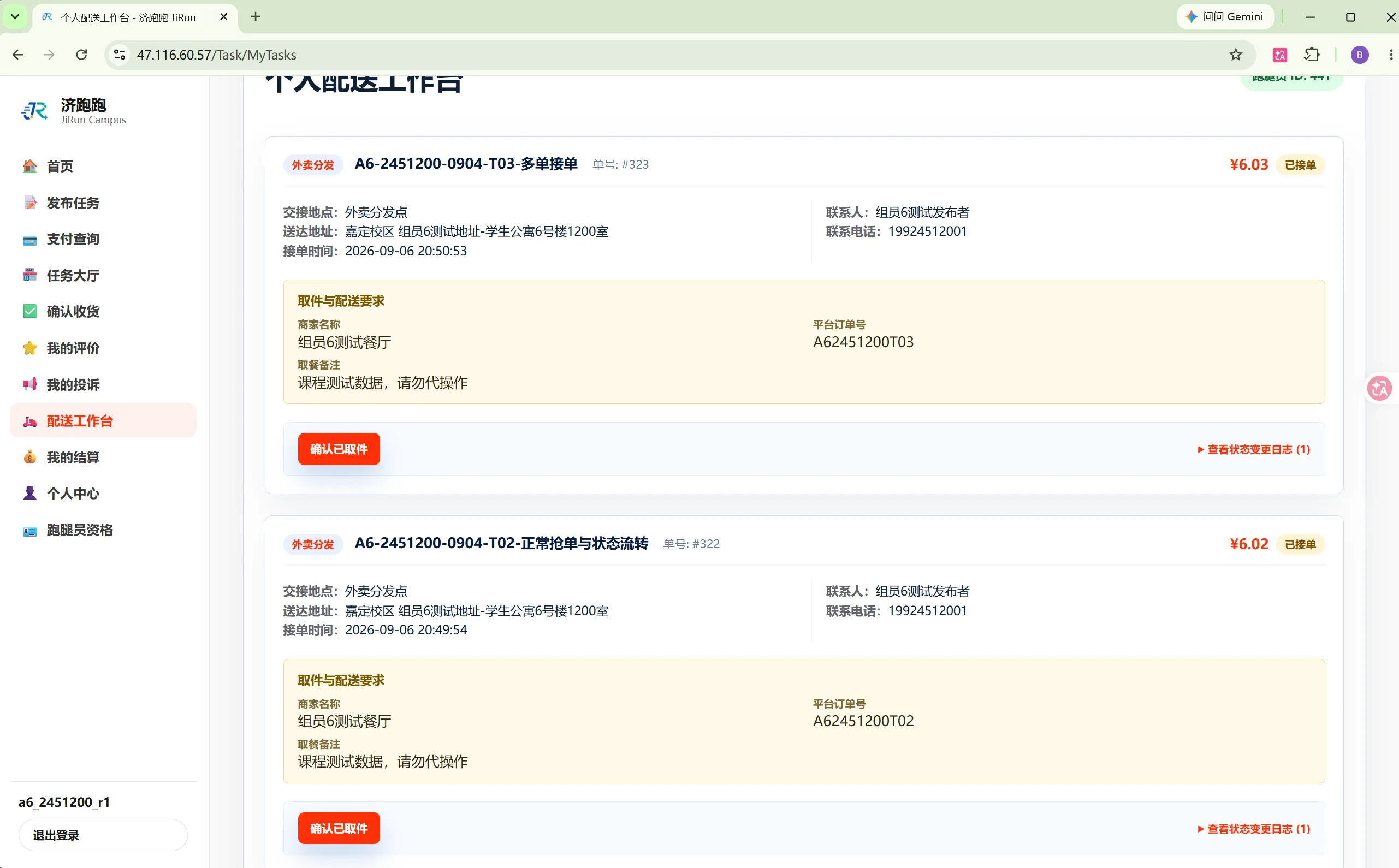Select the 个人配送工作台 browser tab
The image size is (1399, 868).
(x=135, y=17)
